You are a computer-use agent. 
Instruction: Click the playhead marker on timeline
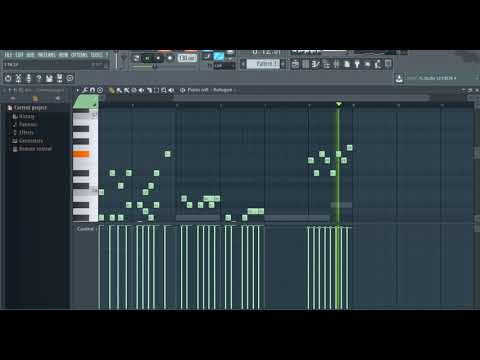click(x=338, y=104)
